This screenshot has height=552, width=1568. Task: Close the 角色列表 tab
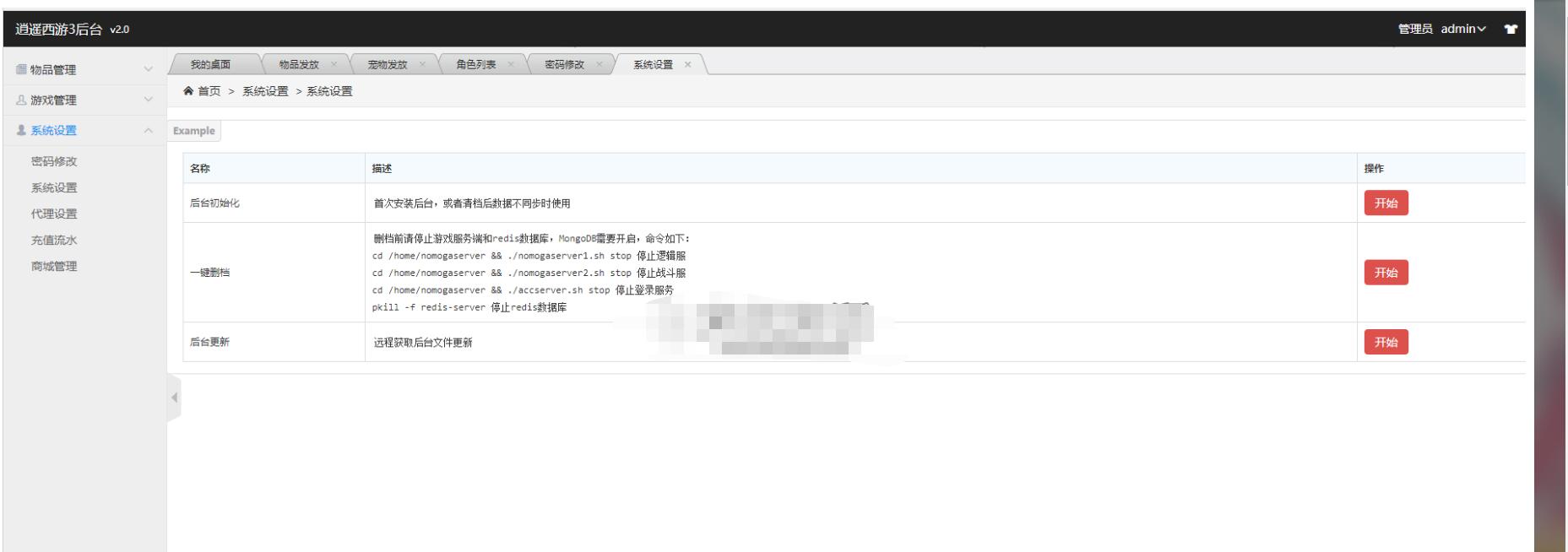point(511,65)
